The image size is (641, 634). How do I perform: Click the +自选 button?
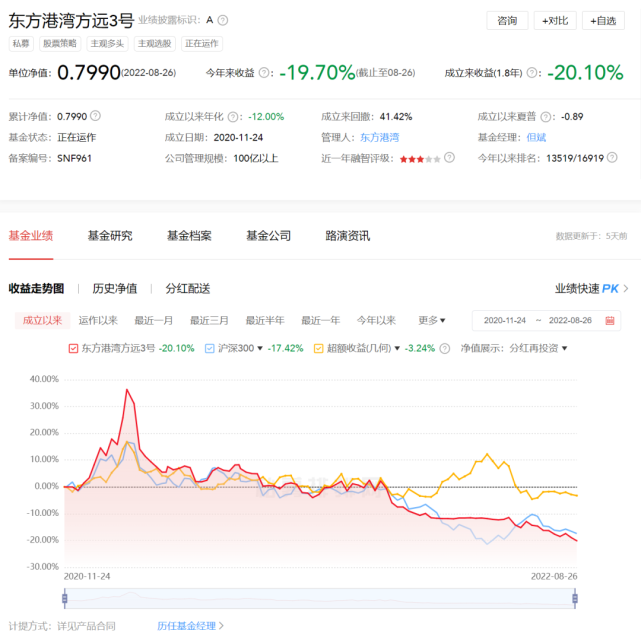603,20
